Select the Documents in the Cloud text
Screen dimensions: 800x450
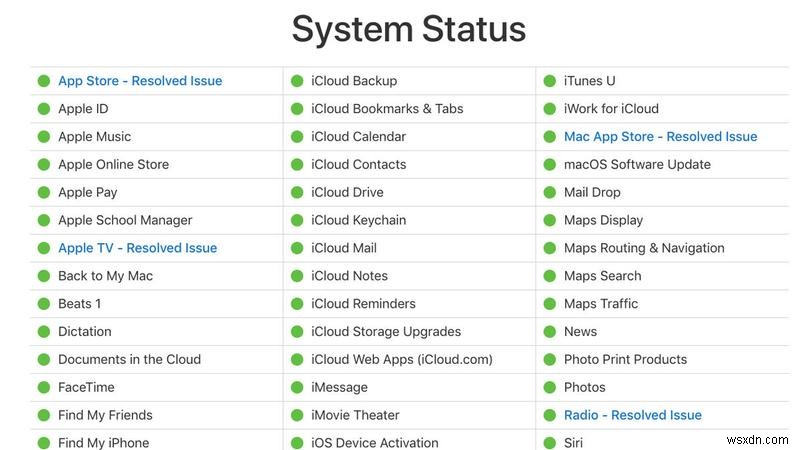[130, 360]
